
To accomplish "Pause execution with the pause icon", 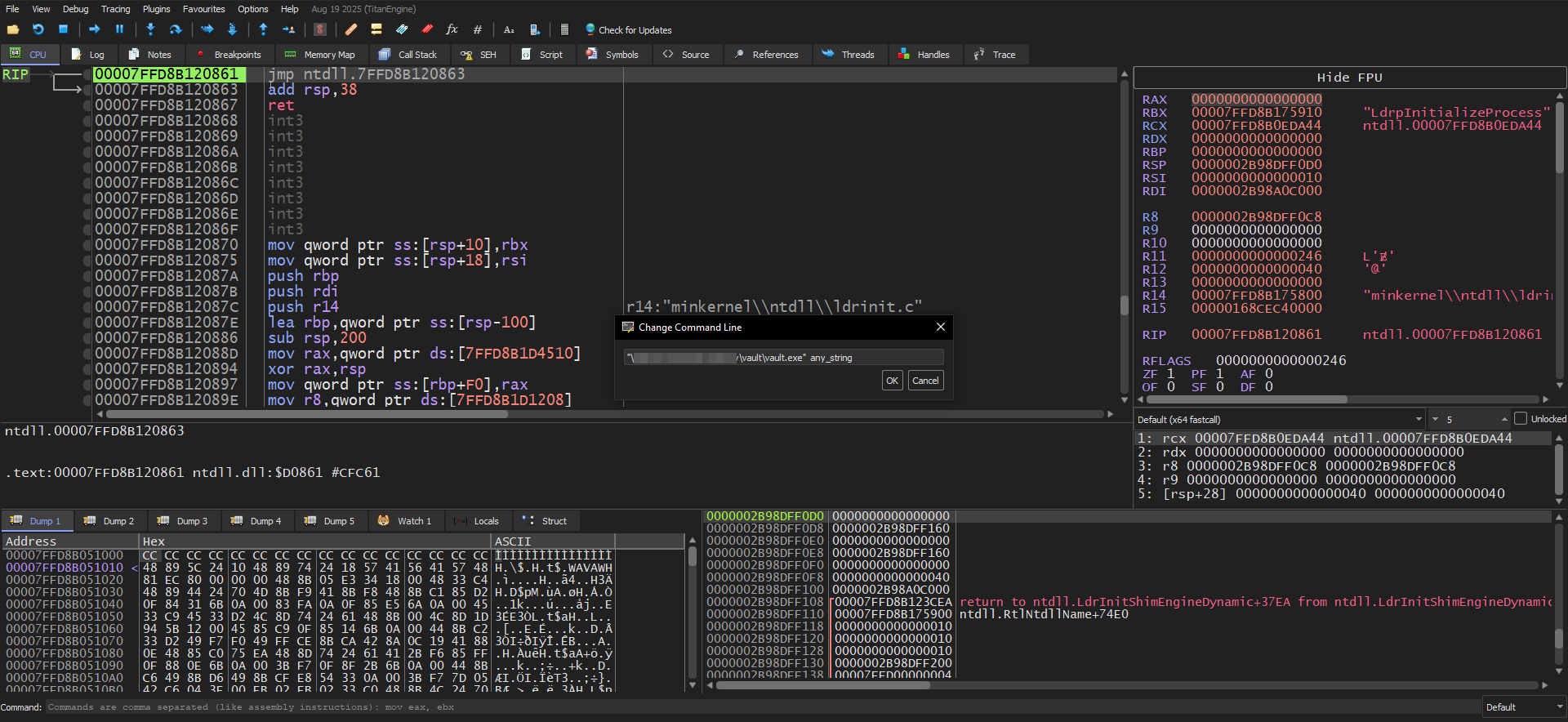I will pos(119,29).
